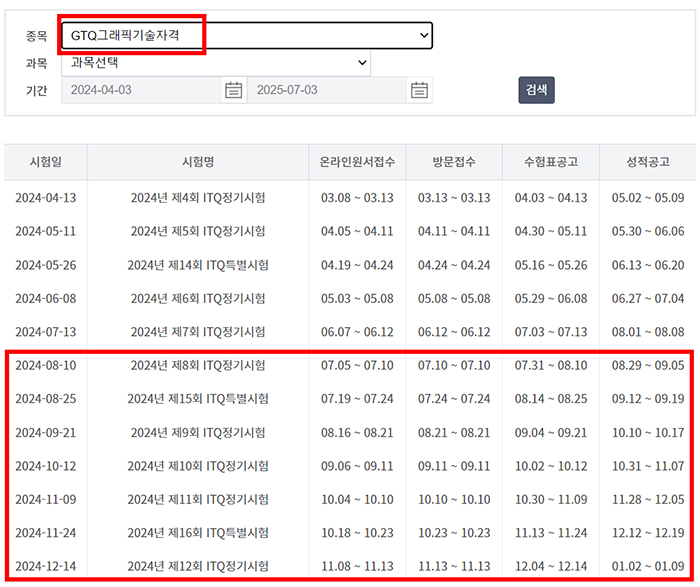Click visit registration 05.08 ~ 05.08
Viewport: 700px width, 587px height.
(454, 298)
